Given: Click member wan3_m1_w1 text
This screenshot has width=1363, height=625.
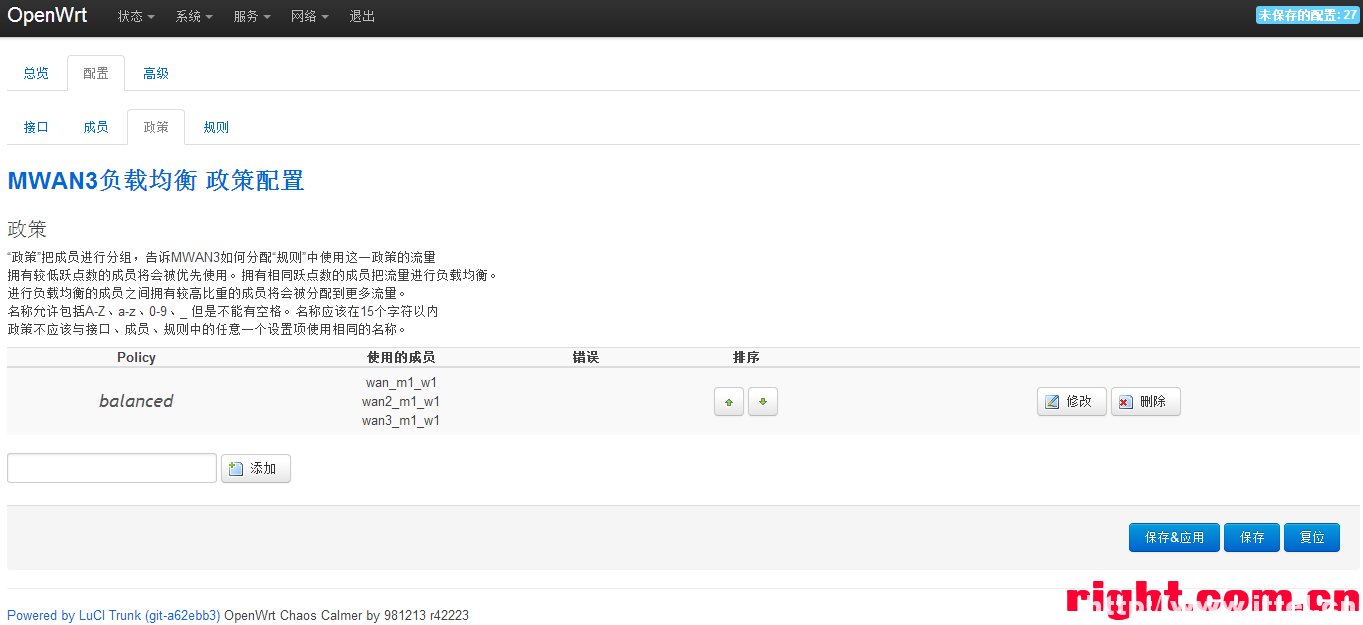Looking at the screenshot, I should click(x=401, y=421).
